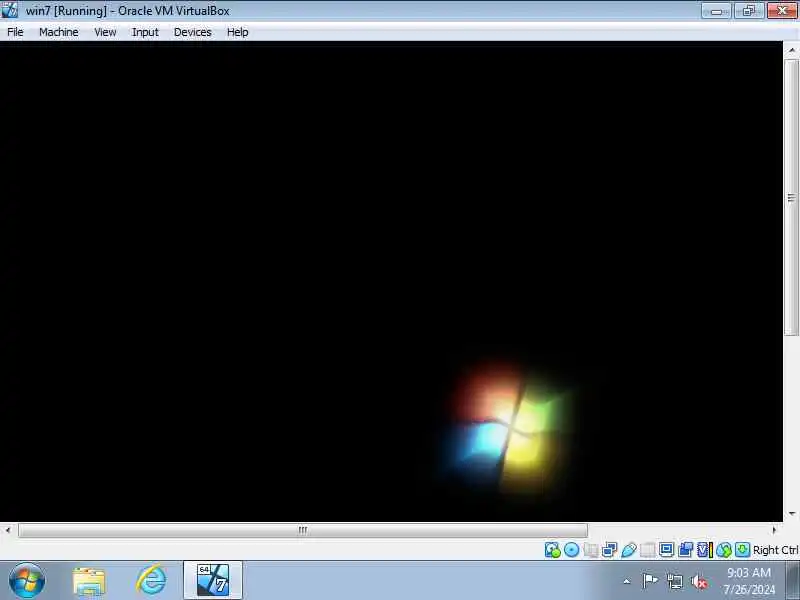Click the Right Ctrl host key label
800x600 pixels.
776,550
